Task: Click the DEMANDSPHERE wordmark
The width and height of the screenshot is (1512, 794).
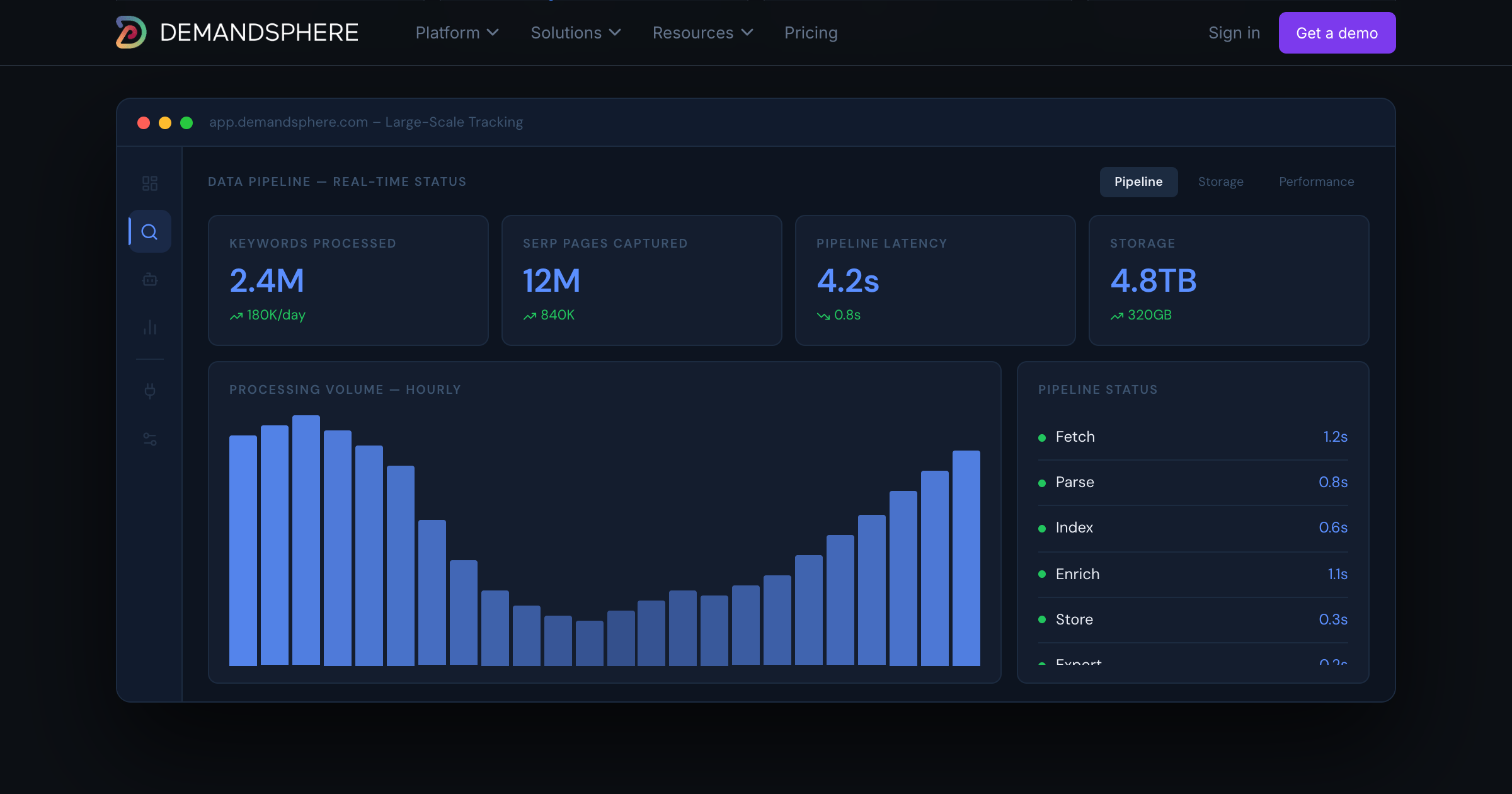Action: tap(259, 32)
